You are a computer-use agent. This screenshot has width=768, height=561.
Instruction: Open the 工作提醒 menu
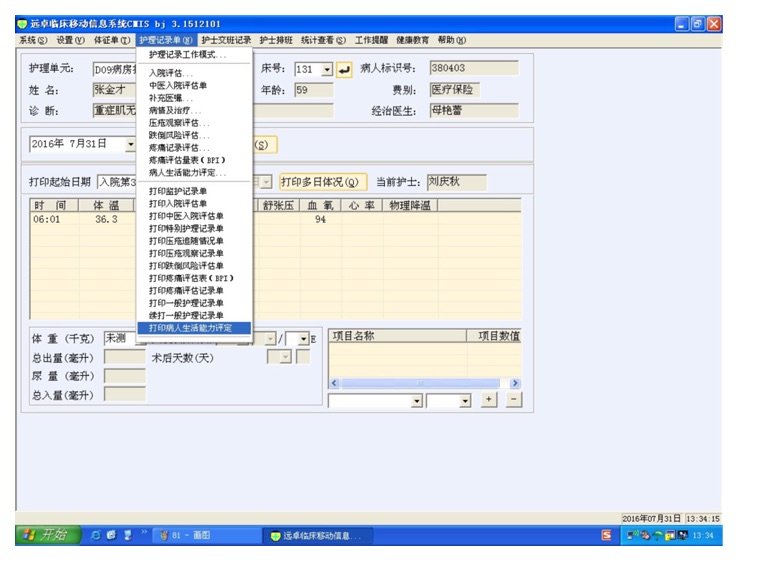[x=371, y=40]
